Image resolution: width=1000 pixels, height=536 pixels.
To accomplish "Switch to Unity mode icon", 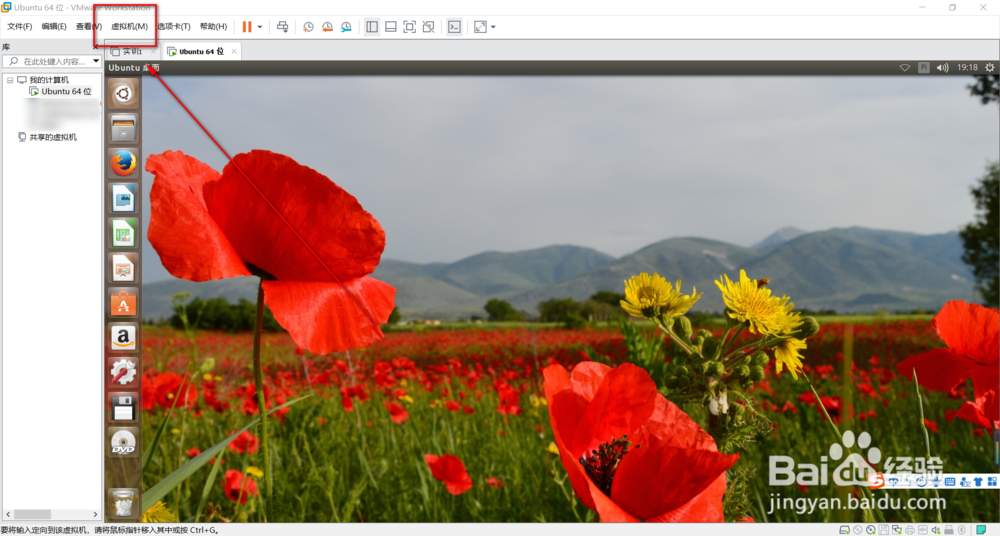I will 429,27.
